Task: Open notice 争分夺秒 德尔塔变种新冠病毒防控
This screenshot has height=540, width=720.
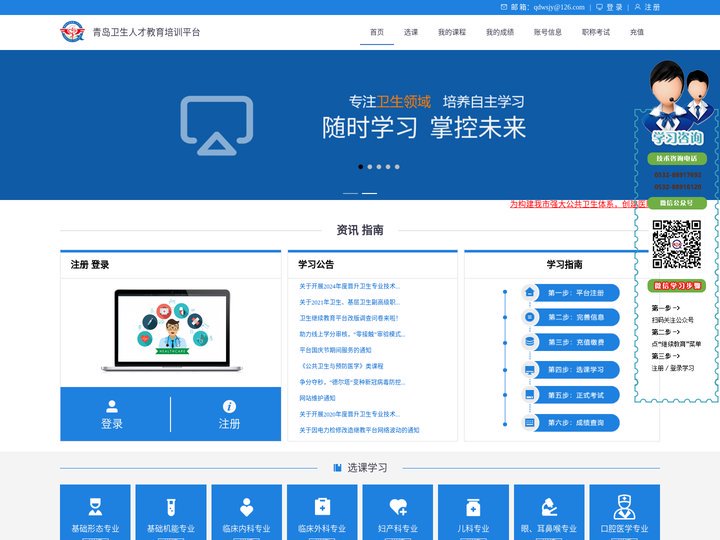Action: [352, 382]
